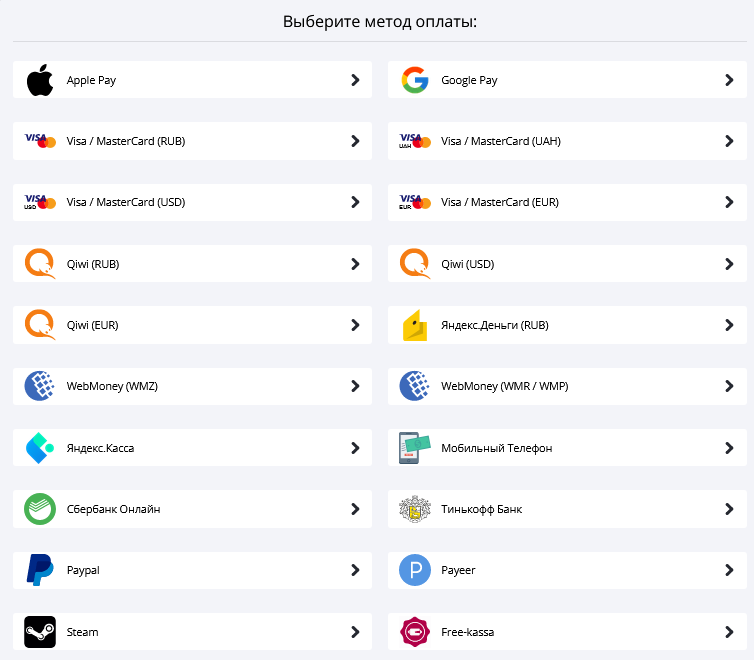Click the Free-kassa logo icon
Viewport: 754px width, 660px height.
[x=414, y=632]
